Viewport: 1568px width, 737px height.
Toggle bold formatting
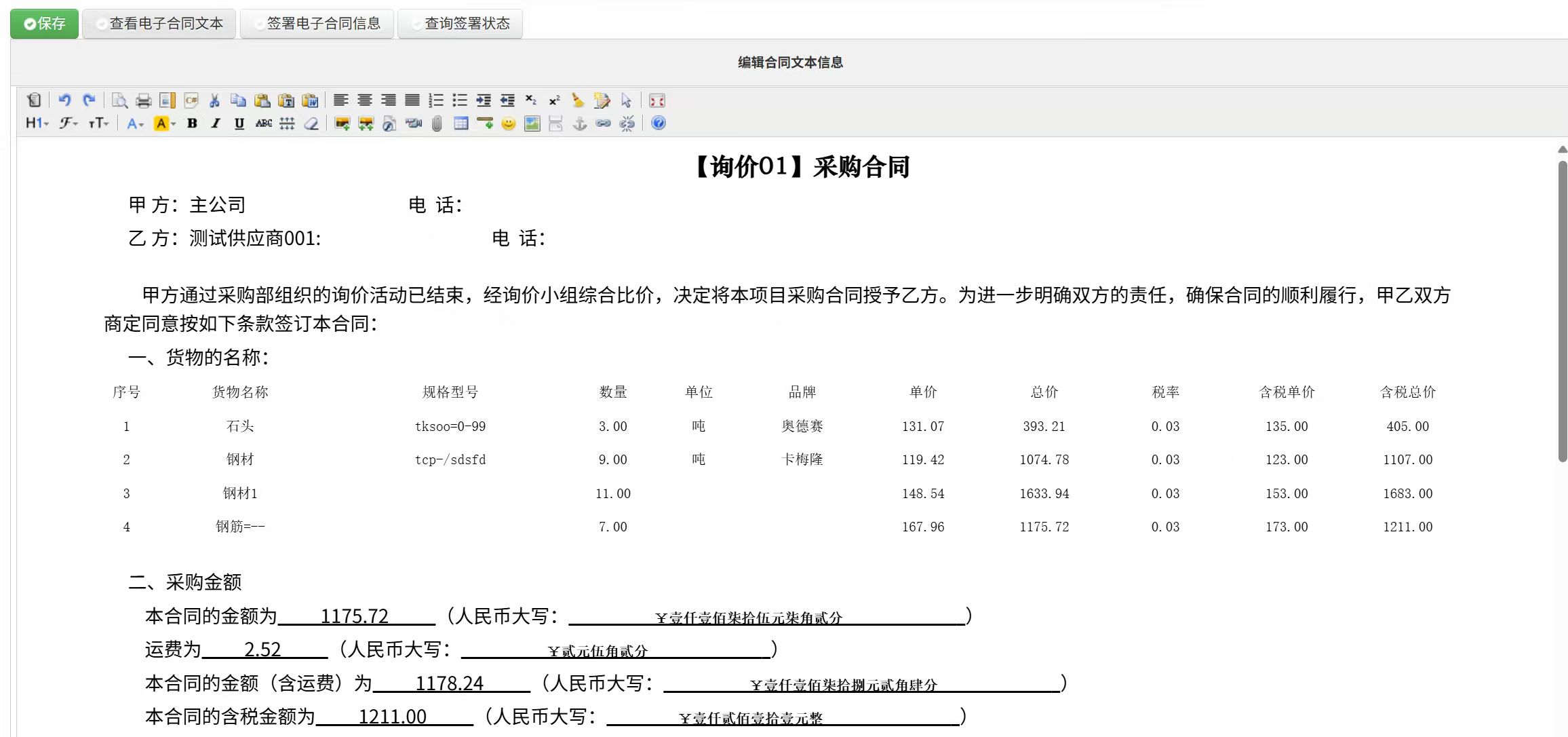tap(192, 123)
